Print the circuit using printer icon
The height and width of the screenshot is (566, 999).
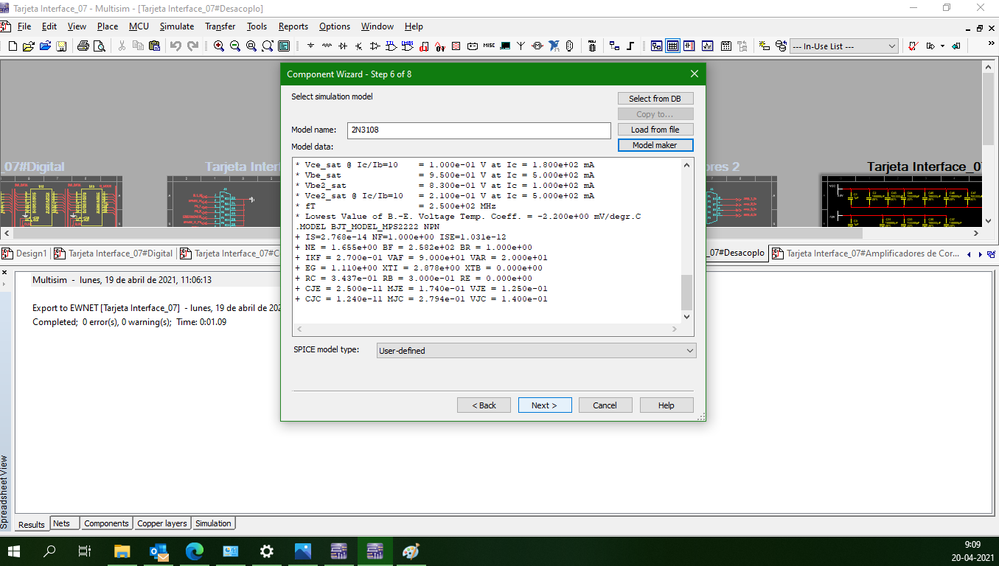point(83,46)
